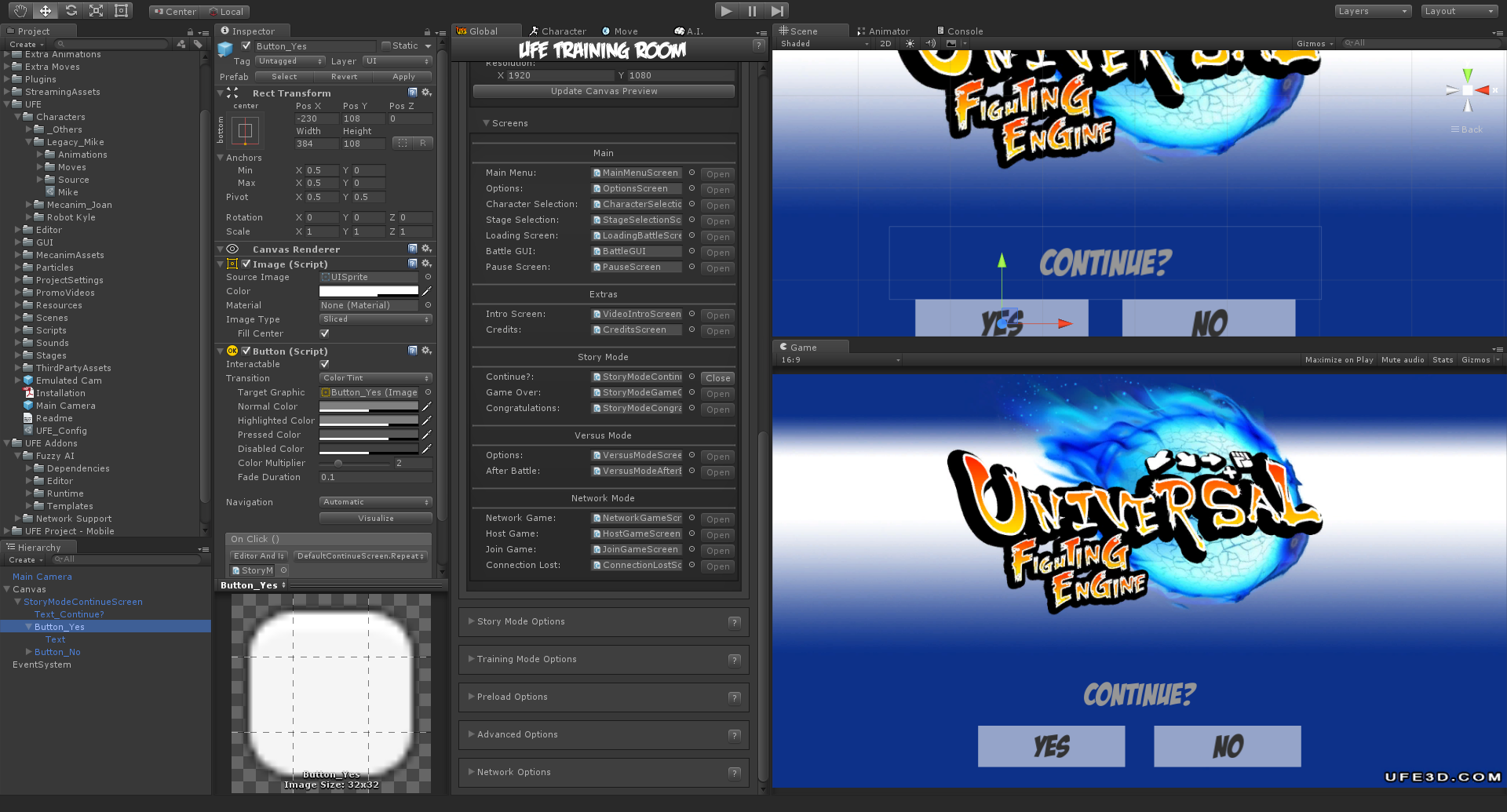Screen dimensions: 1507x812
Task: Open the Shaded draw mode dropdown
Action: click(x=823, y=44)
